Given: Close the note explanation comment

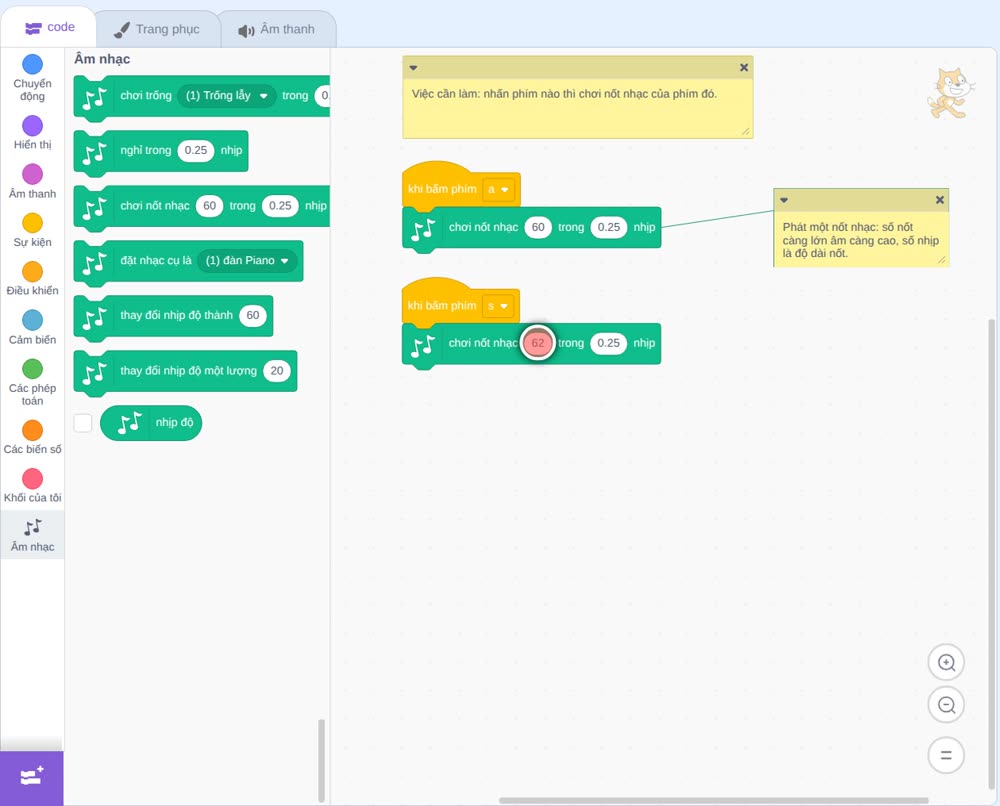Looking at the screenshot, I should 939,200.
